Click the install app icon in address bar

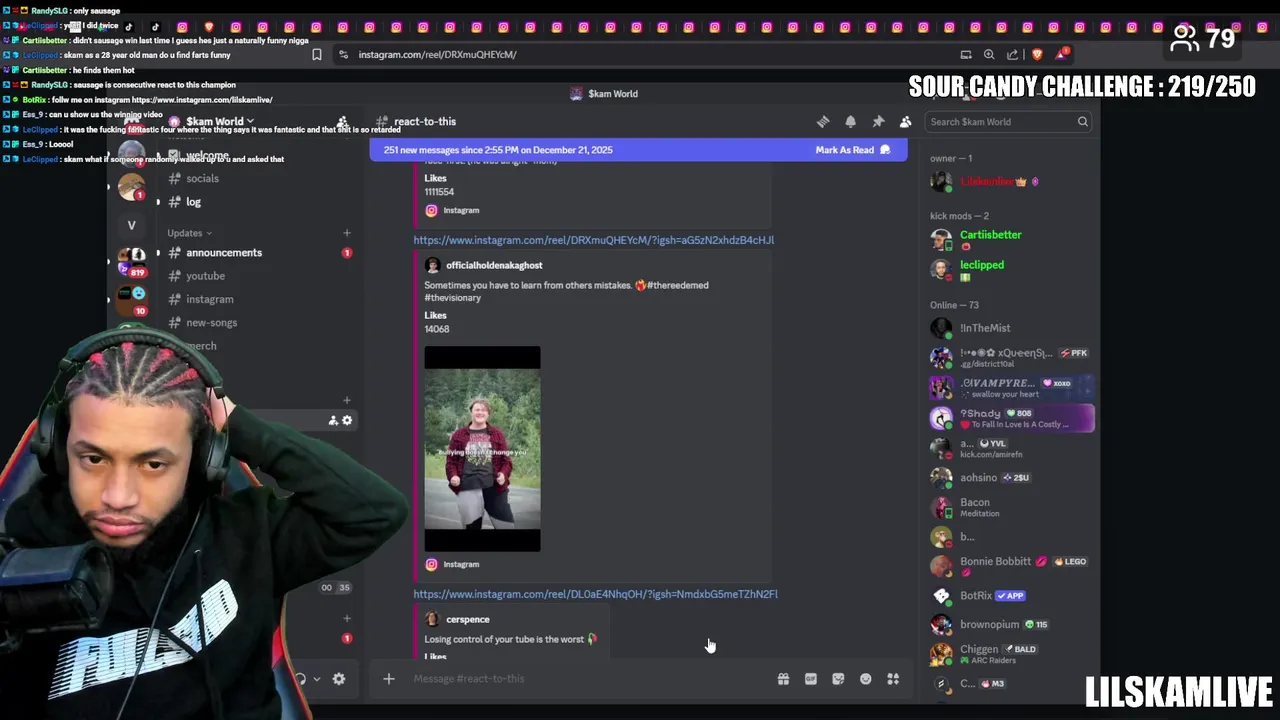[x=966, y=55]
